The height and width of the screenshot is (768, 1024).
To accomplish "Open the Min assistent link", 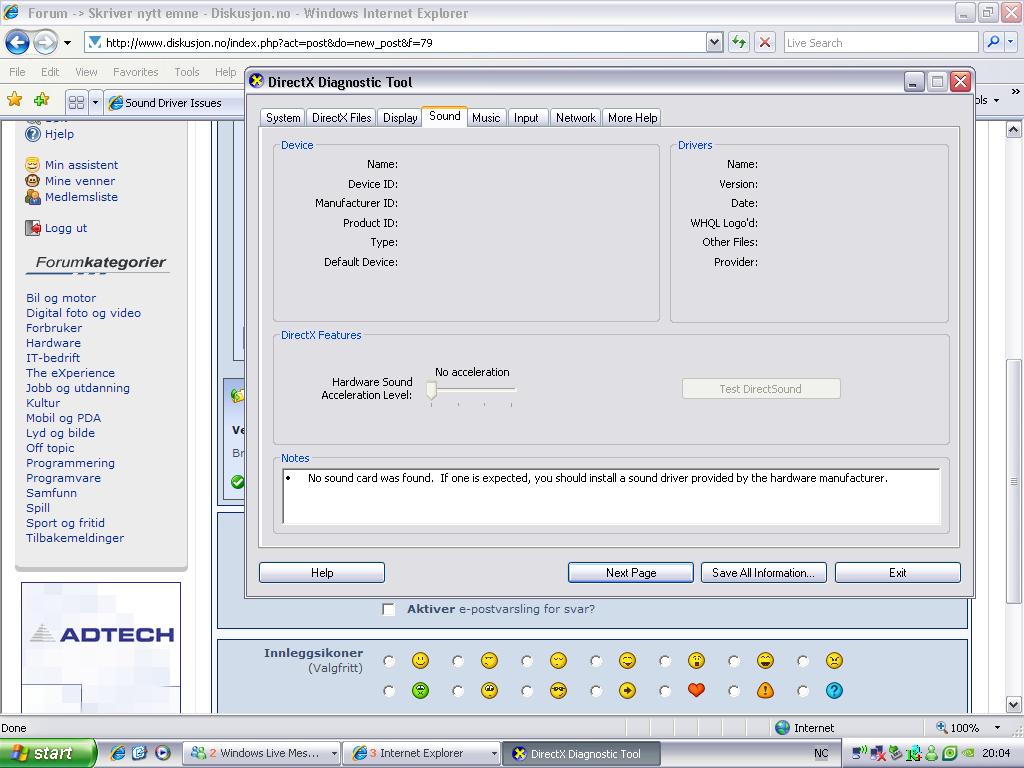I will click(82, 165).
